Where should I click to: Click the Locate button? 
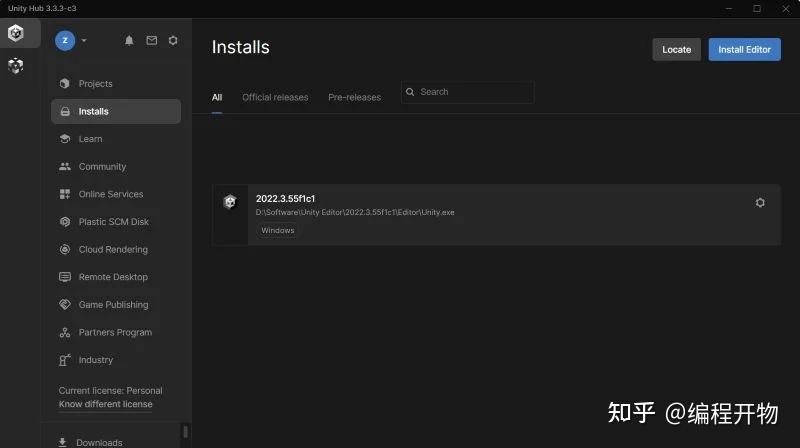point(677,49)
